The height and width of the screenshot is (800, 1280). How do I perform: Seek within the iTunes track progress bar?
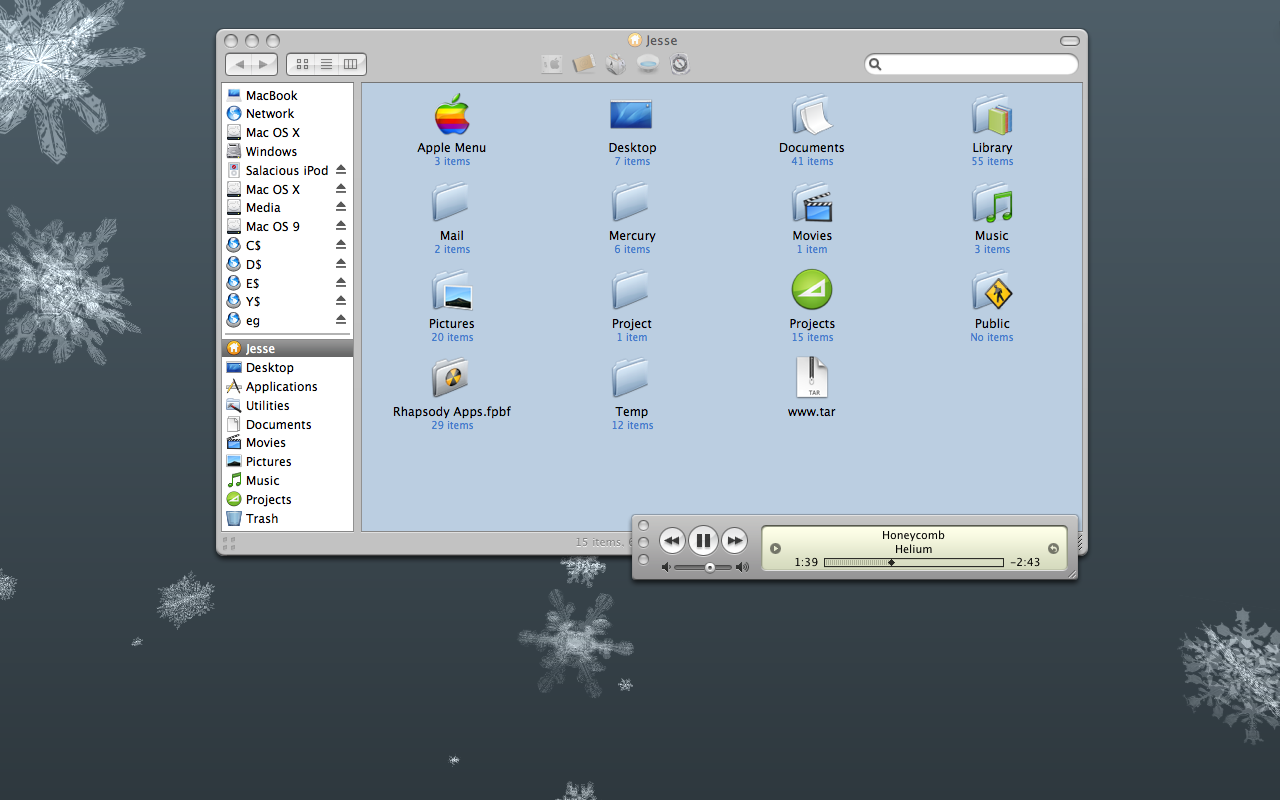click(913, 562)
